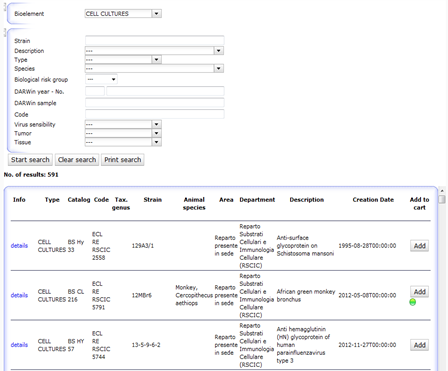Select the 129A3/1 strain cell
The height and width of the screenshot is (371, 448).
pos(143,246)
